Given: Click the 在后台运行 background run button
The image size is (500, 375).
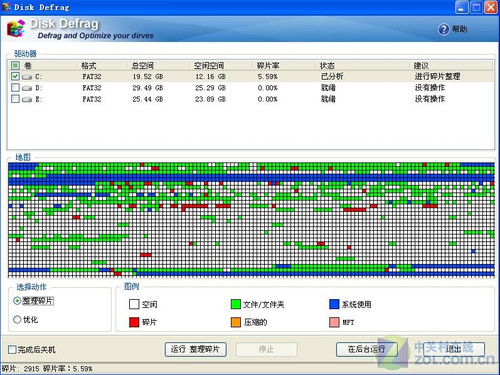Looking at the screenshot, I should (367, 350).
